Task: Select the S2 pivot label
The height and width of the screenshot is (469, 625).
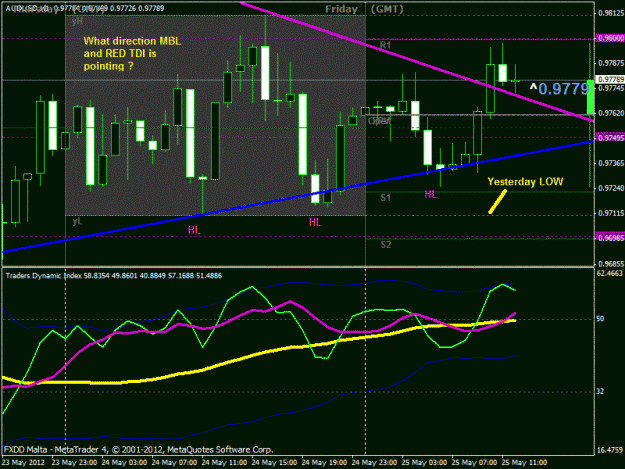Action: 386,245
